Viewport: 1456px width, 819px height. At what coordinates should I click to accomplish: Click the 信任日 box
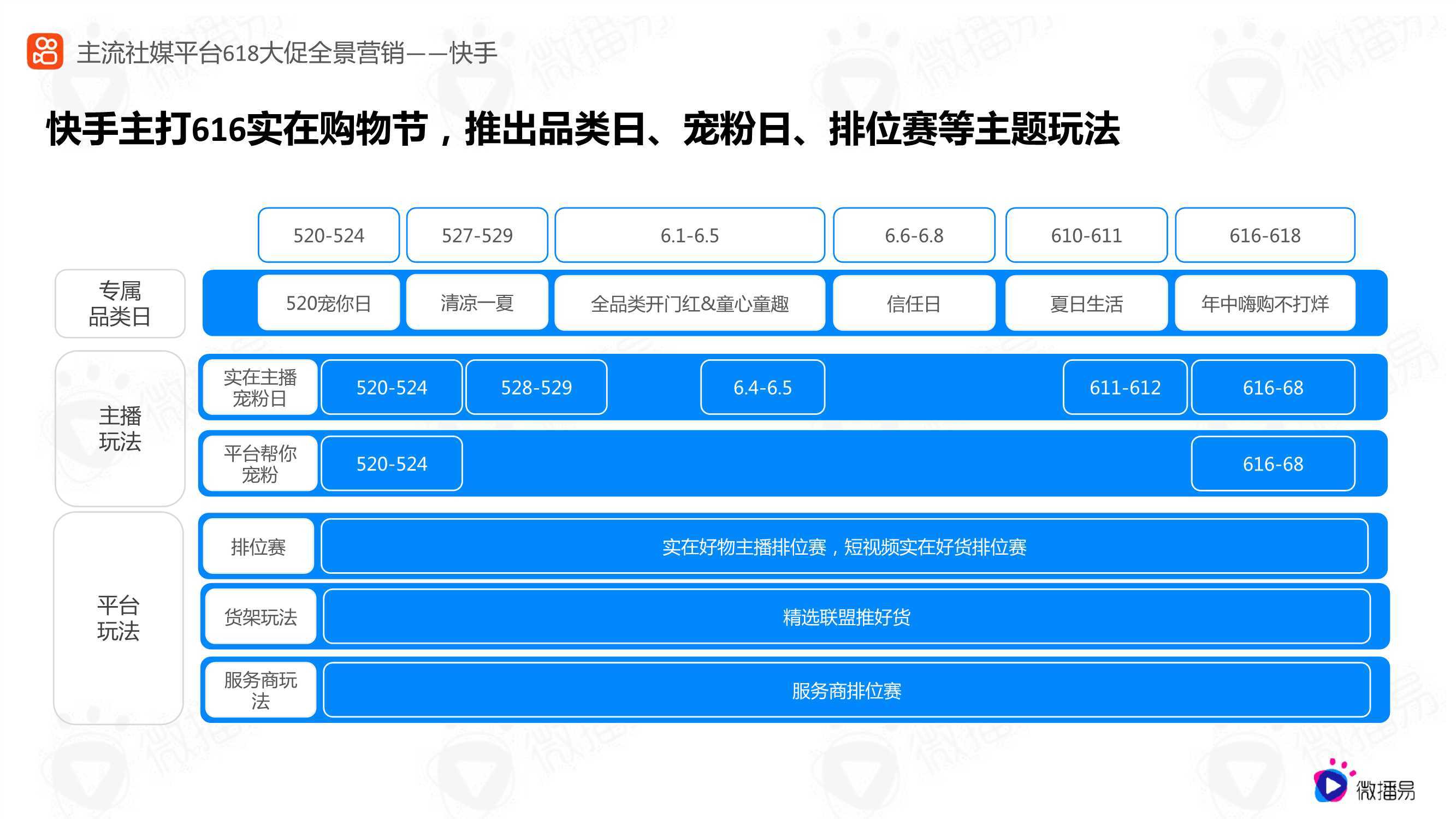[914, 303]
